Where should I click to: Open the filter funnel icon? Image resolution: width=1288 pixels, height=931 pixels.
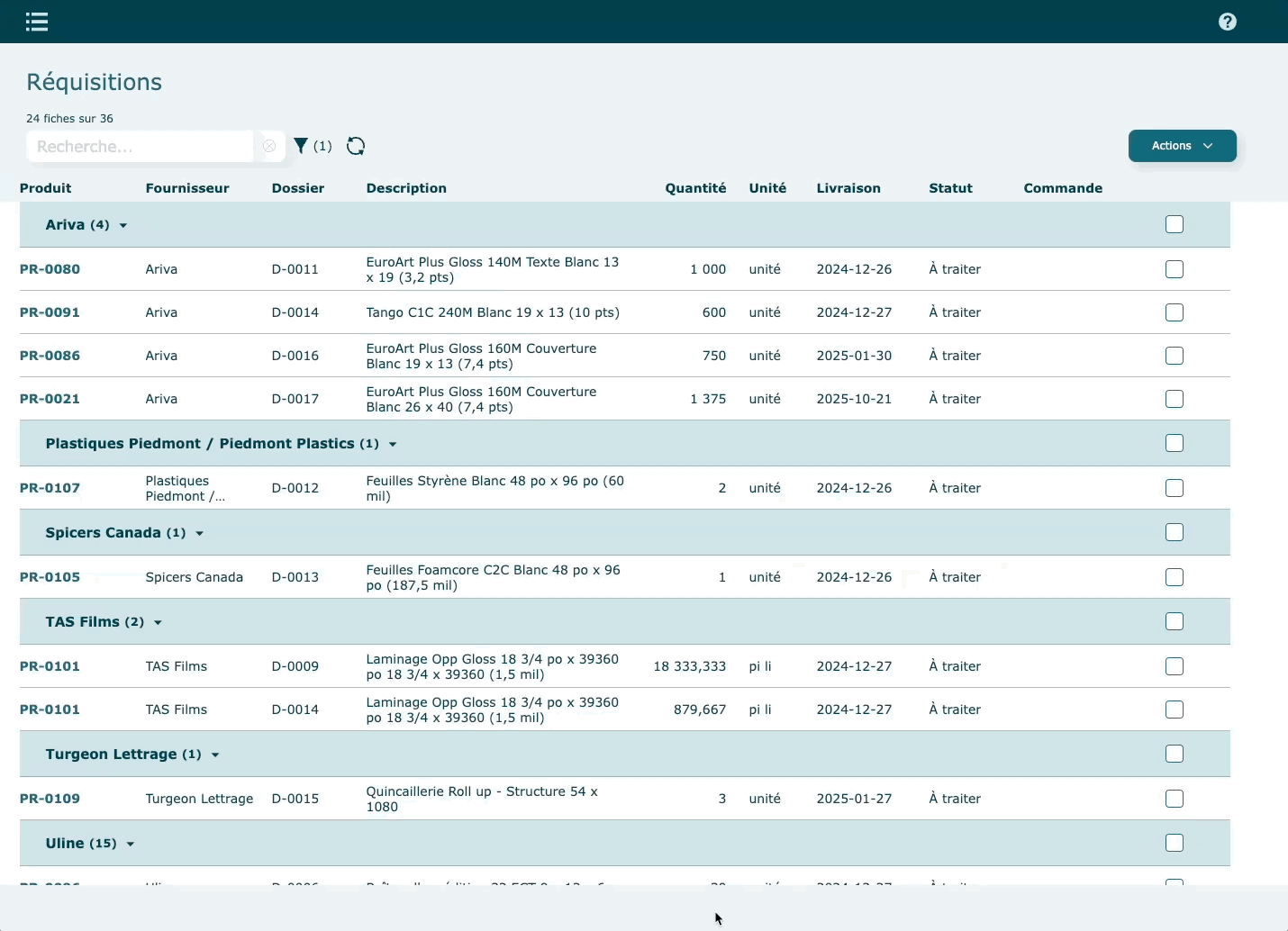301,146
